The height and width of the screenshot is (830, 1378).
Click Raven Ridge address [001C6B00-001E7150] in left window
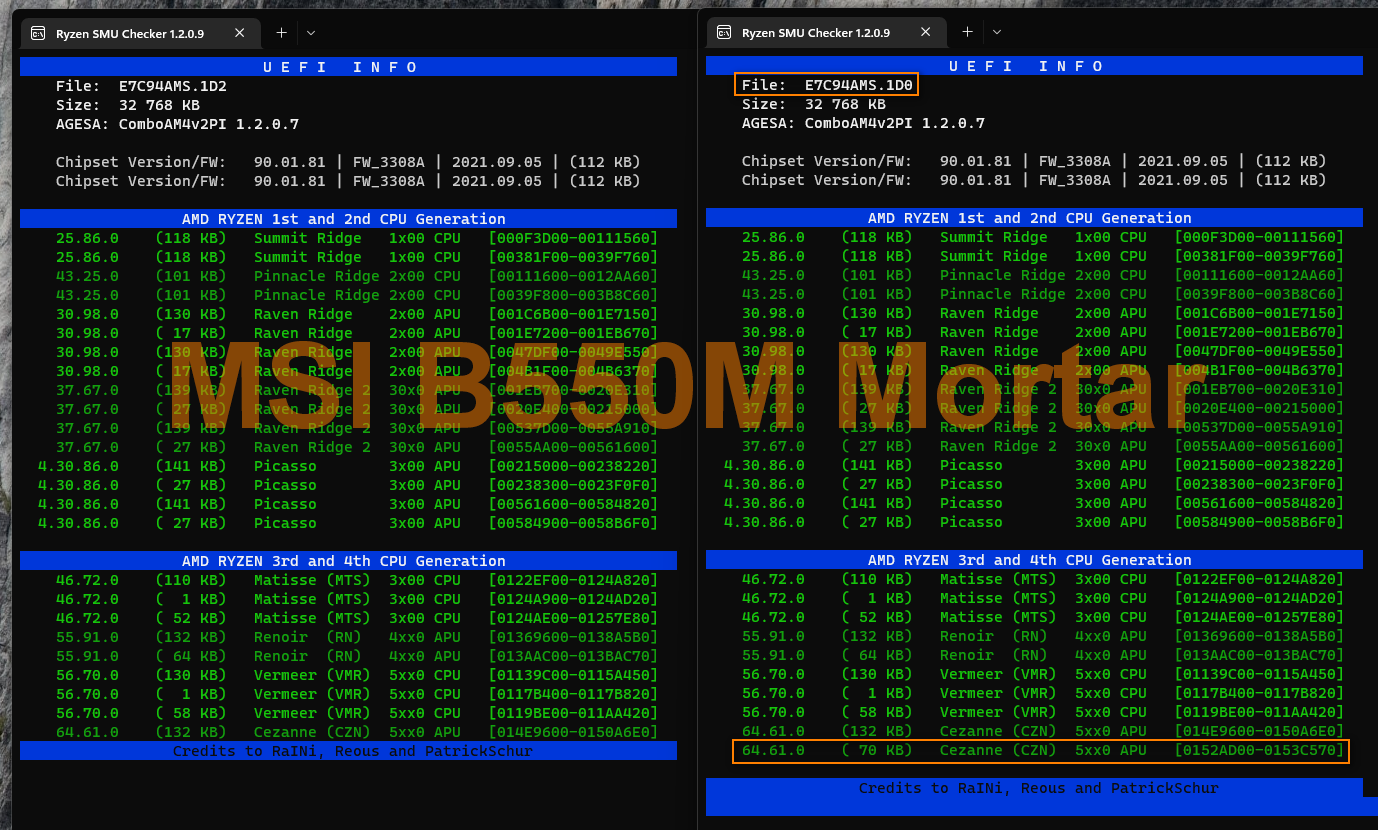pos(573,314)
